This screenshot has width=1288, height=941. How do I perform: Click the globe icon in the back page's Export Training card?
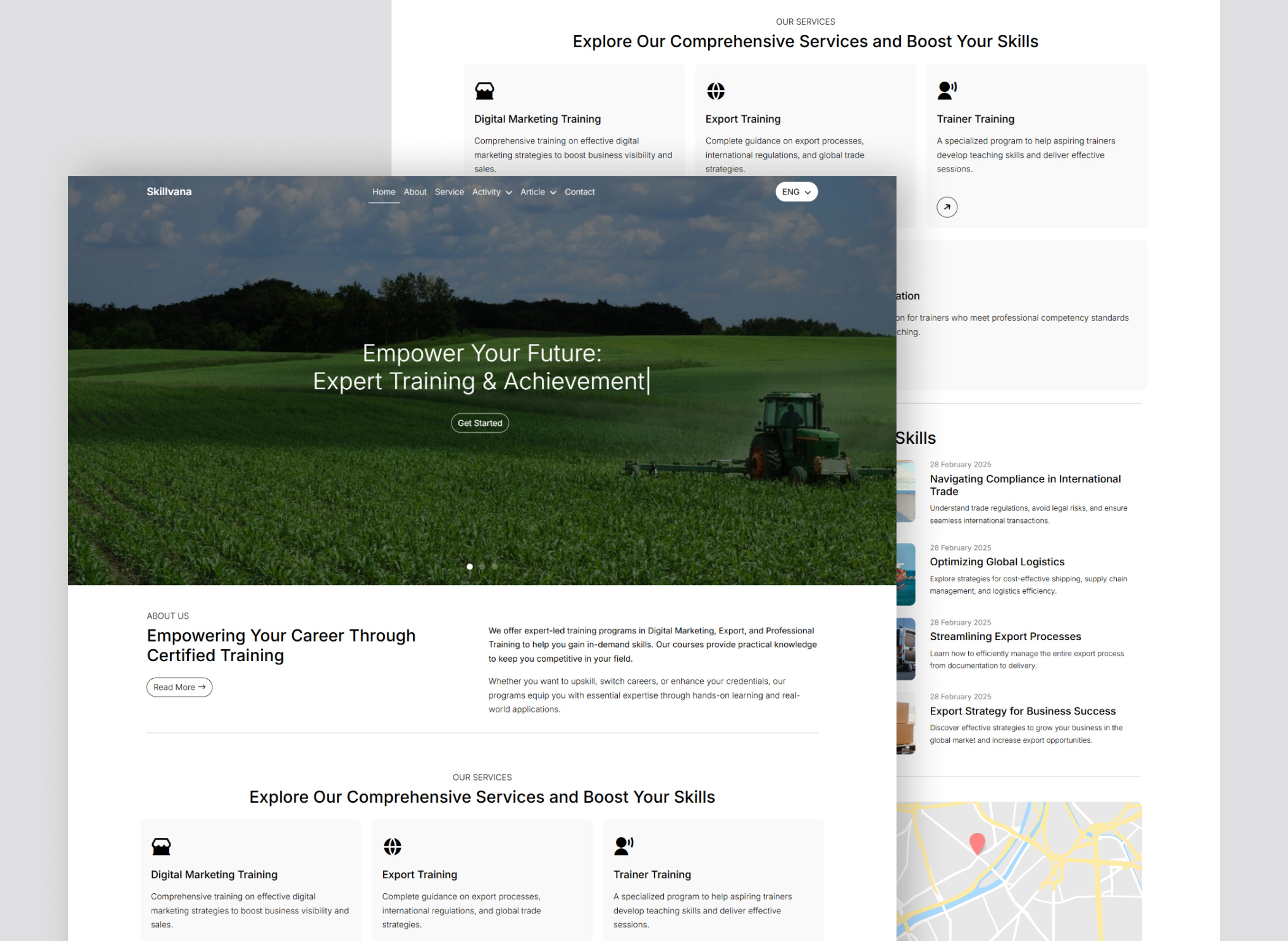click(715, 91)
